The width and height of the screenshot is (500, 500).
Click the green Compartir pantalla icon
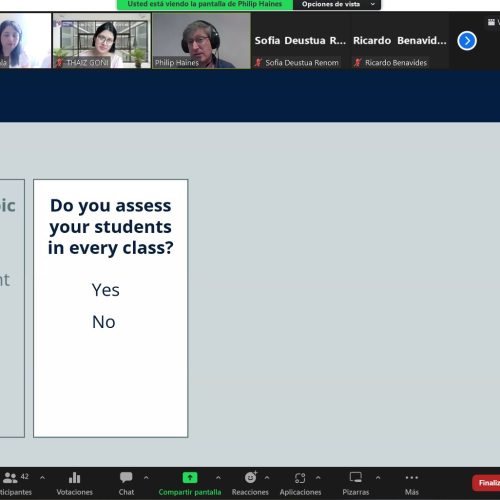click(190, 478)
